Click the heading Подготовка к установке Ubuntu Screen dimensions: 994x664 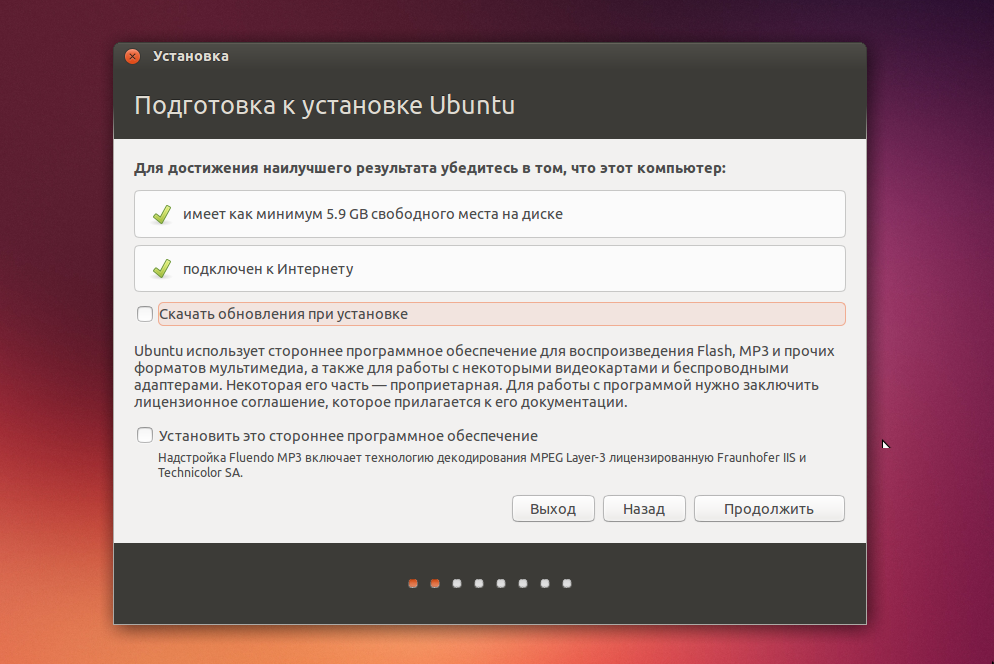click(x=325, y=105)
